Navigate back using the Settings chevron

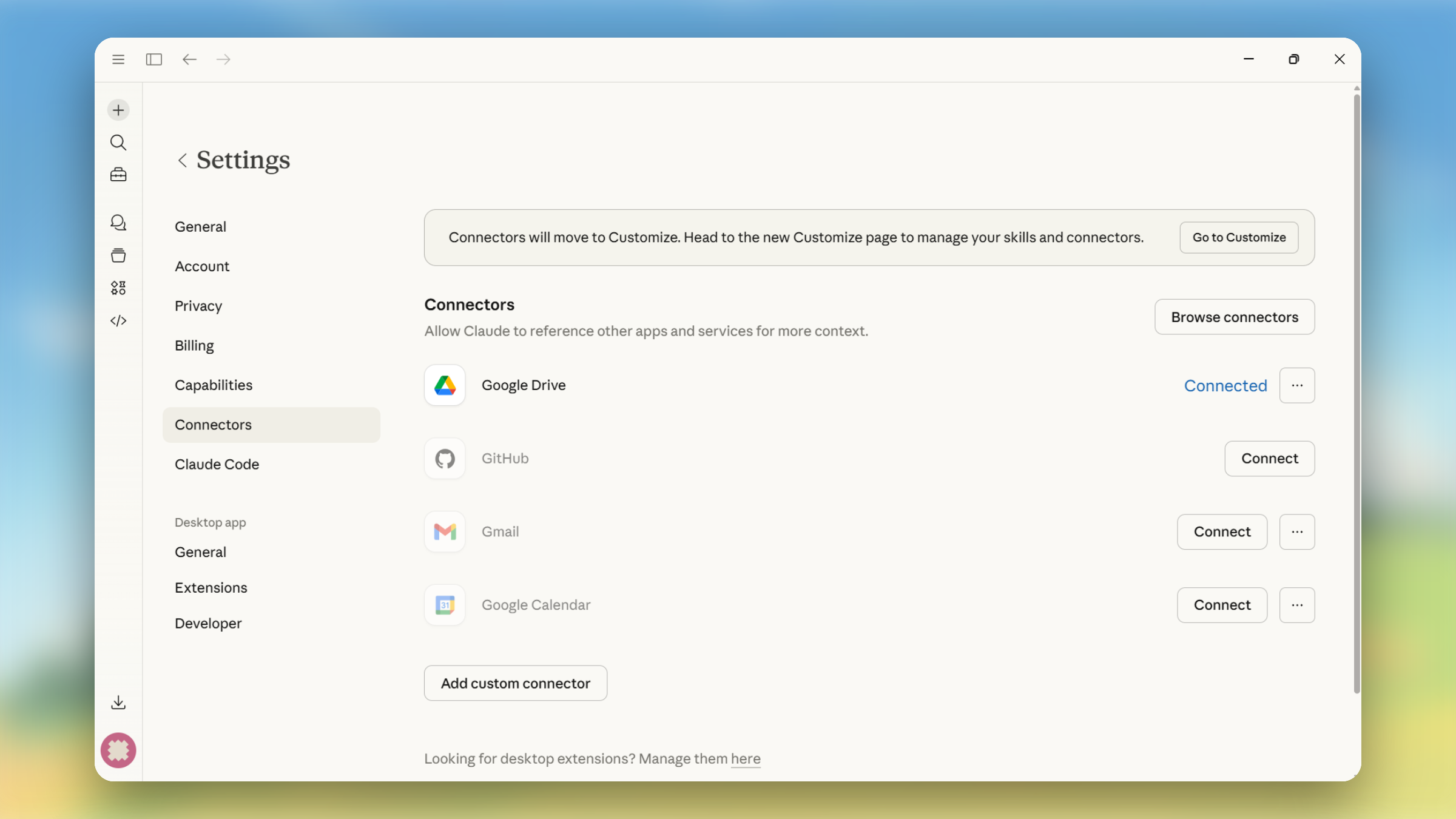pyautogui.click(x=182, y=160)
